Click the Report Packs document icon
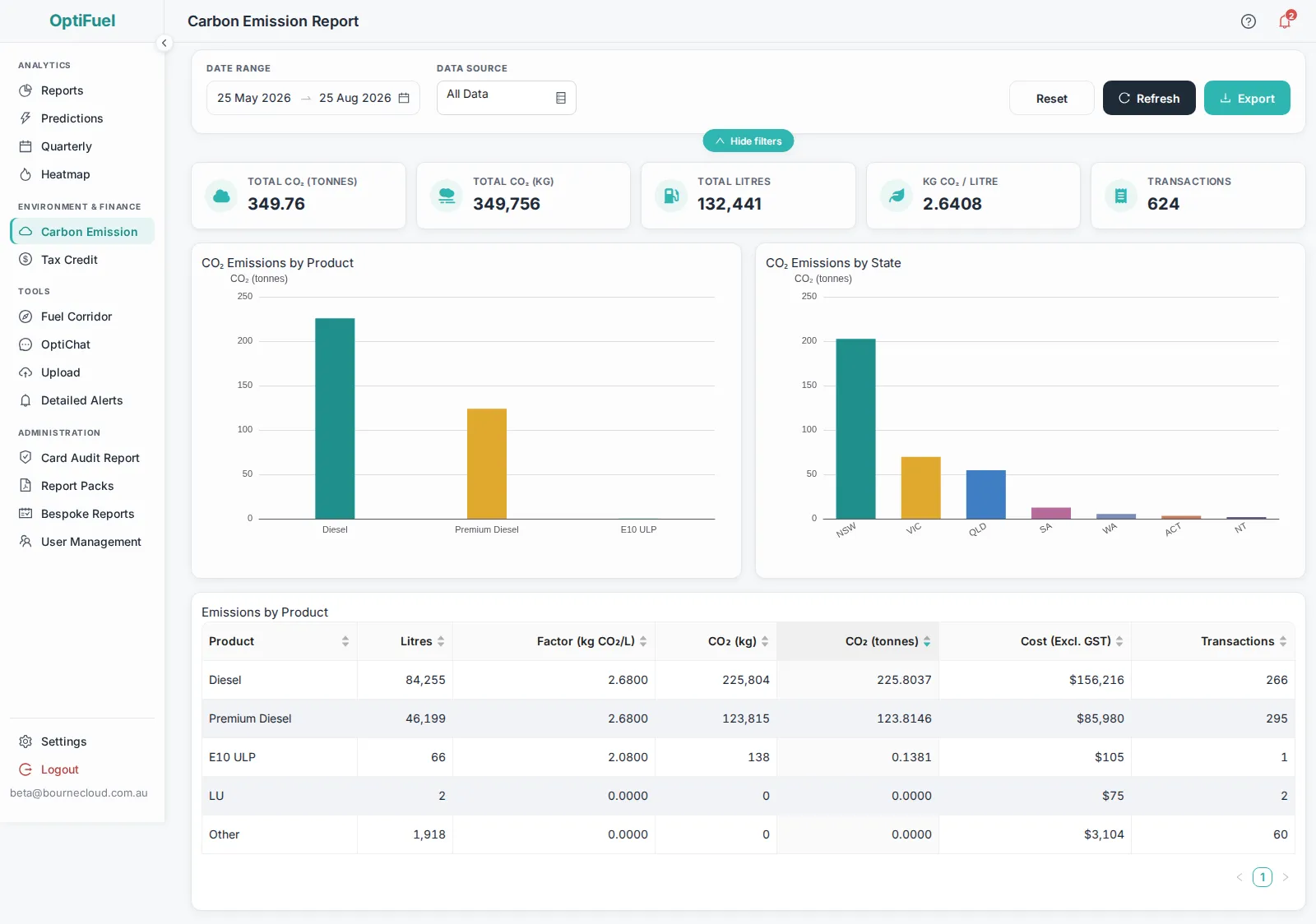 [x=25, y=486]
